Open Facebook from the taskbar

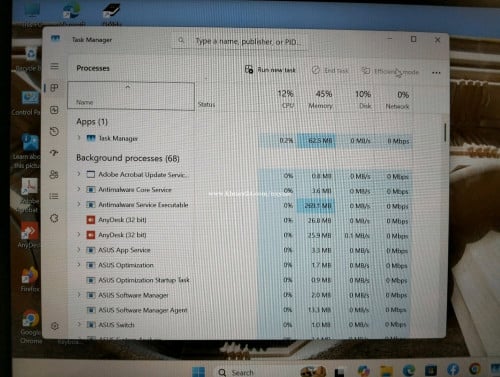(x=453, y=369)
